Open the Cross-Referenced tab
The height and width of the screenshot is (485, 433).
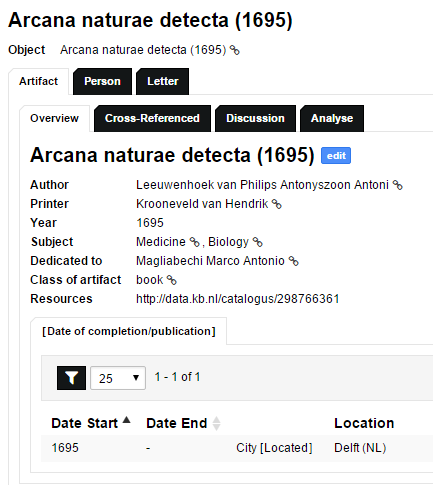(x=152, y=119)
